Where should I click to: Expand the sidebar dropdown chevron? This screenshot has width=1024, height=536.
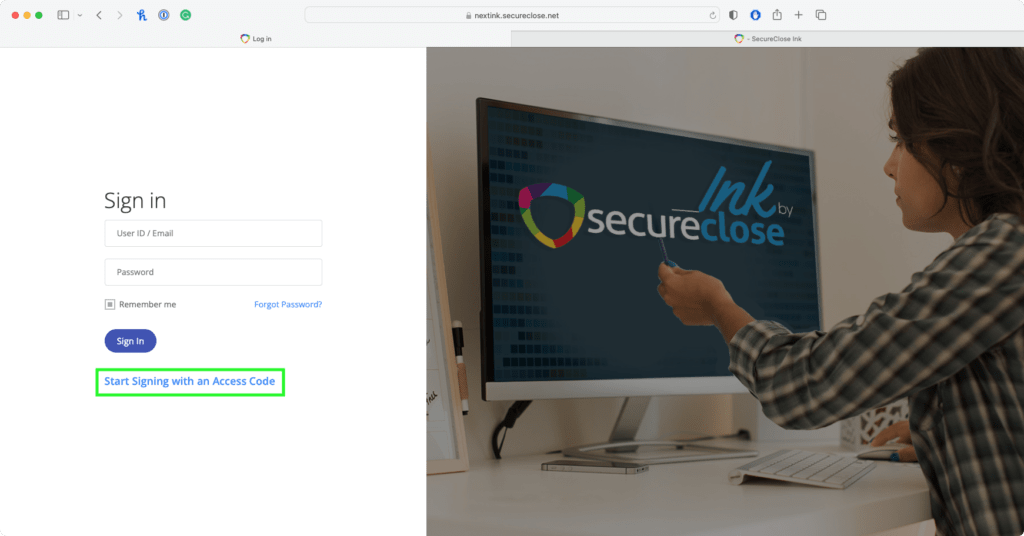point(80,15)
